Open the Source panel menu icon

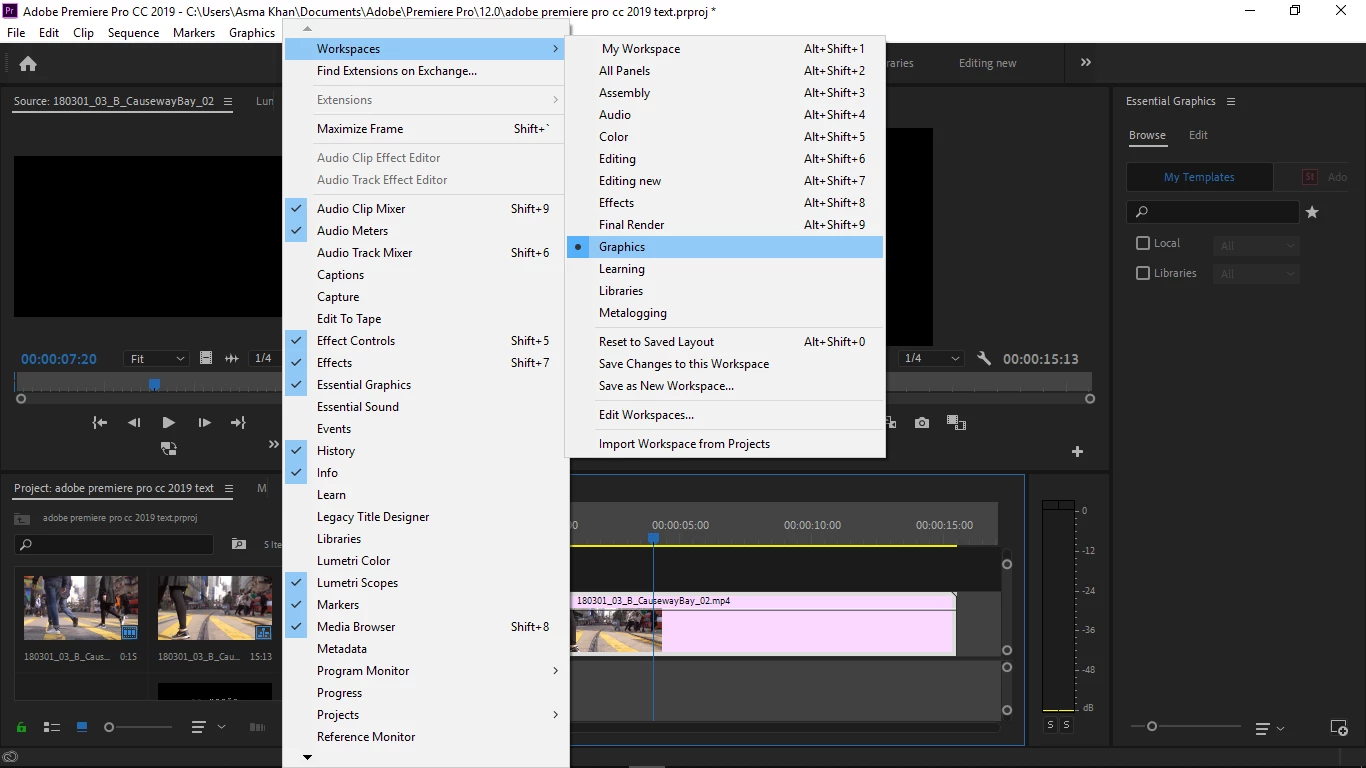[228, 101]
